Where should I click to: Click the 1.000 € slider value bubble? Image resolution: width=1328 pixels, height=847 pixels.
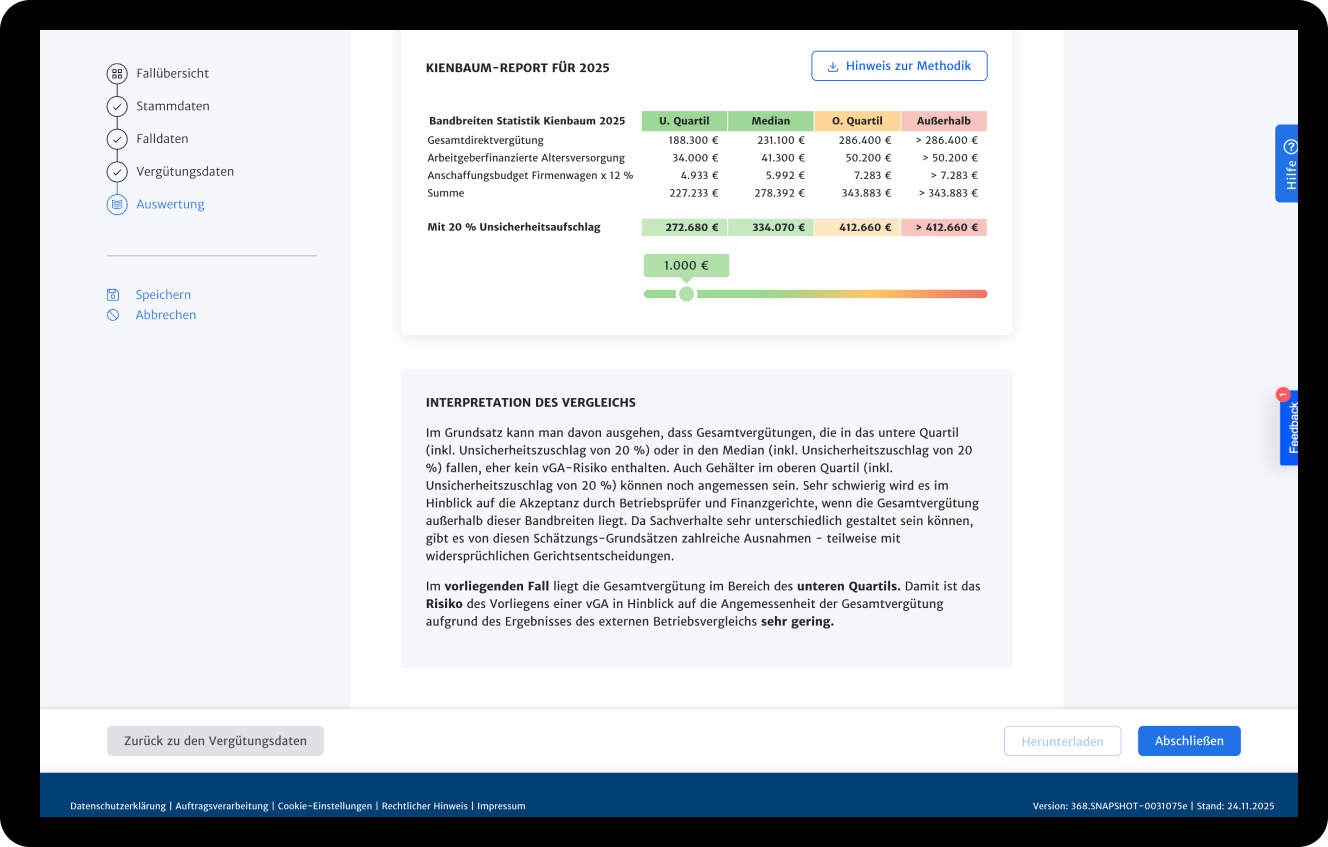click(x=686, y=265)
